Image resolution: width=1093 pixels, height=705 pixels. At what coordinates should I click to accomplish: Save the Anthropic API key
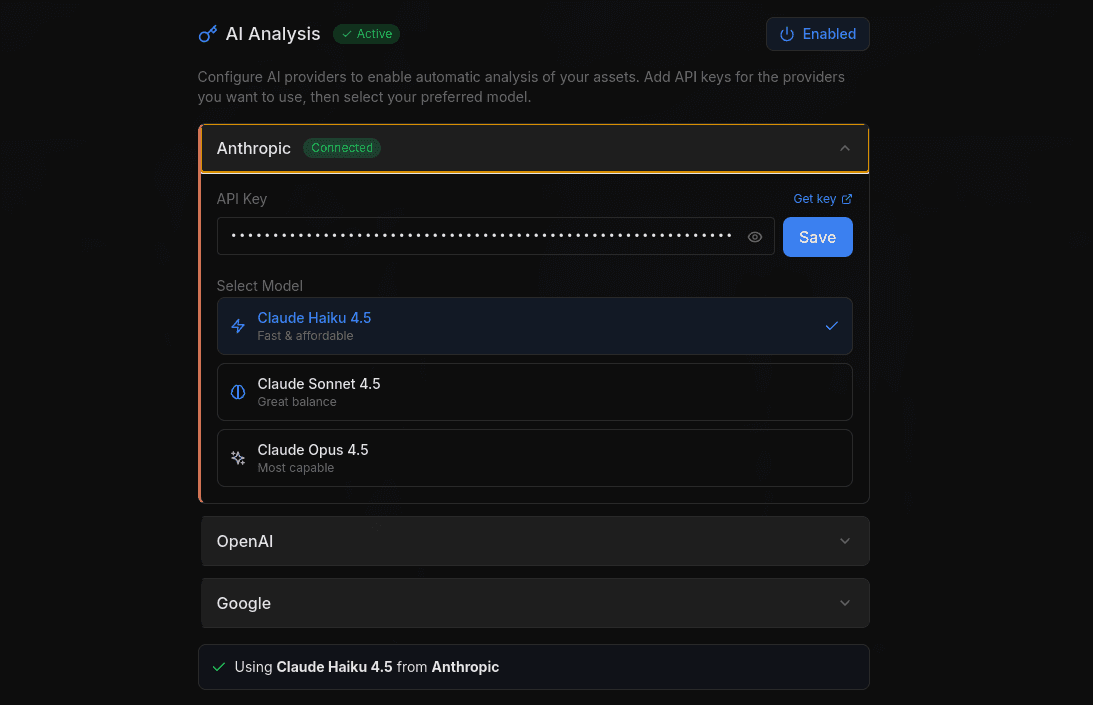[x=817, y=237]
